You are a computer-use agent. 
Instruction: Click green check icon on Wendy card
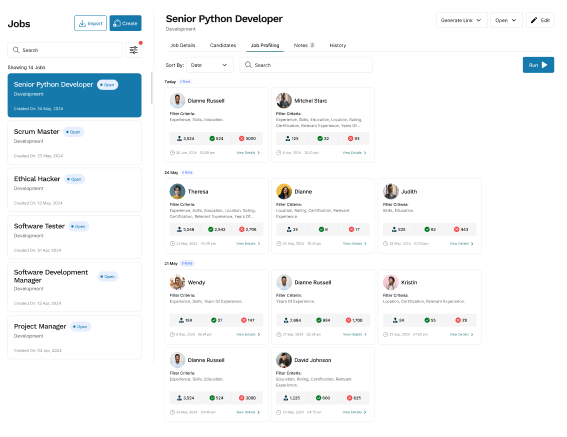pyautogui.click(x=213, y=320)
